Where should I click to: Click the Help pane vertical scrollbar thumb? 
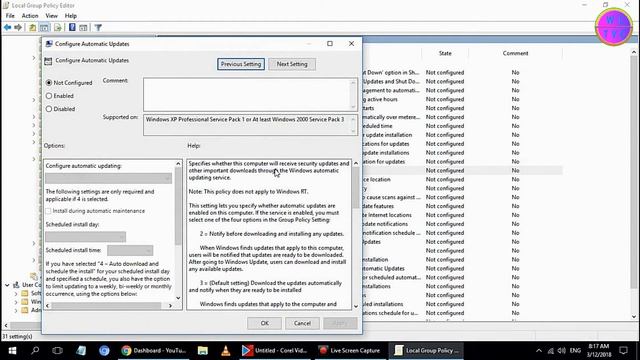[356, 188]
